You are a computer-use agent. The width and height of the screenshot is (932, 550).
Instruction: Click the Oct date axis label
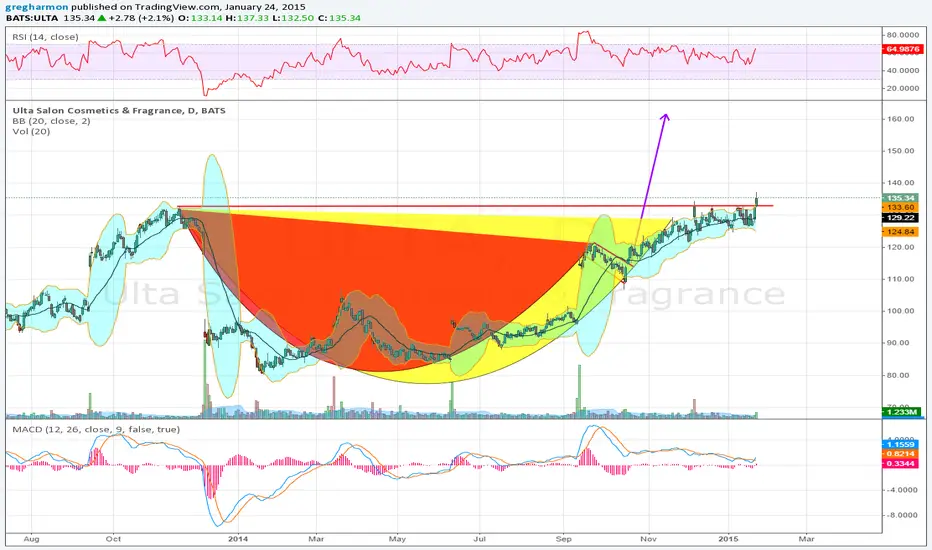tap(113, 539)
